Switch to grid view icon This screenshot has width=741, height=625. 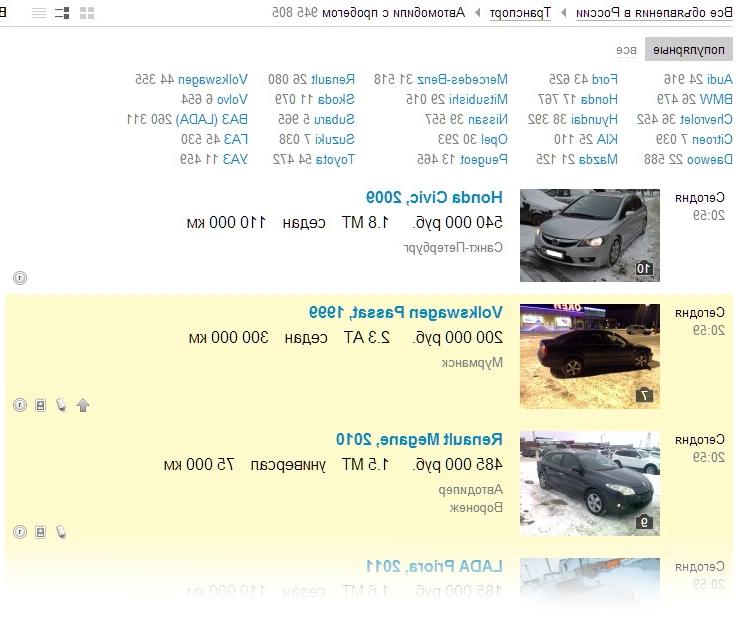(x=87, y=13)
